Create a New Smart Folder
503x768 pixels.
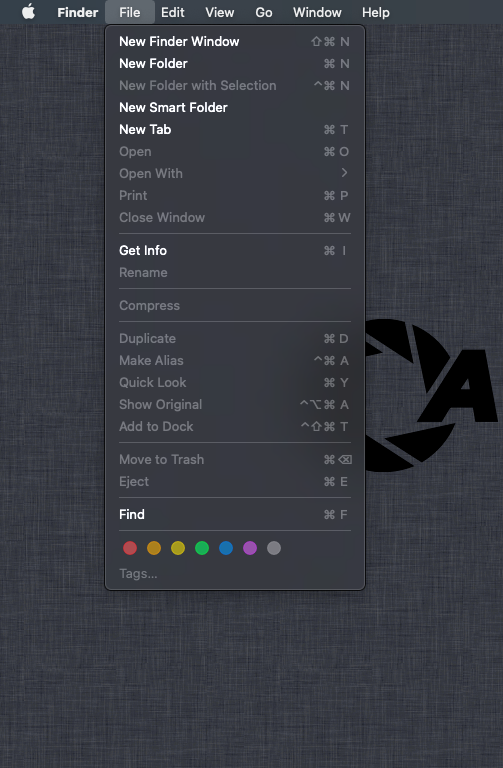(x=235, y=108)
